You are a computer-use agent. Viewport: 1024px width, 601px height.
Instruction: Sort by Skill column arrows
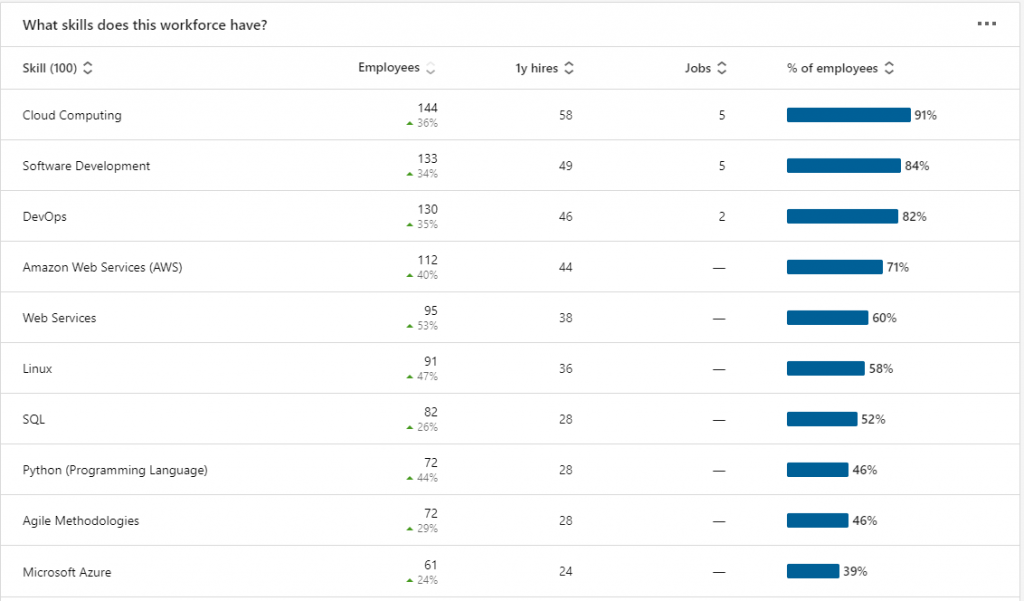coord(88,68)
